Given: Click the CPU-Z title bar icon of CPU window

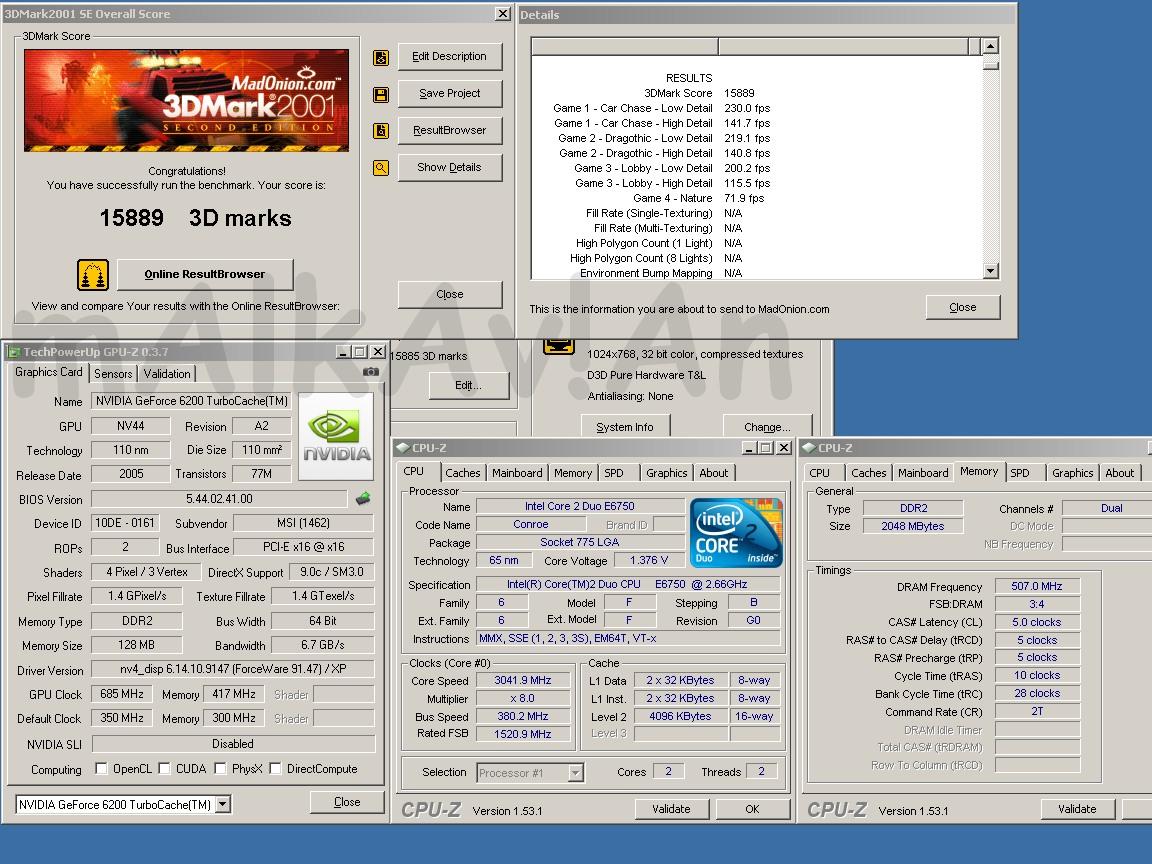Looking at the screenshot, I should pos(403,447).
